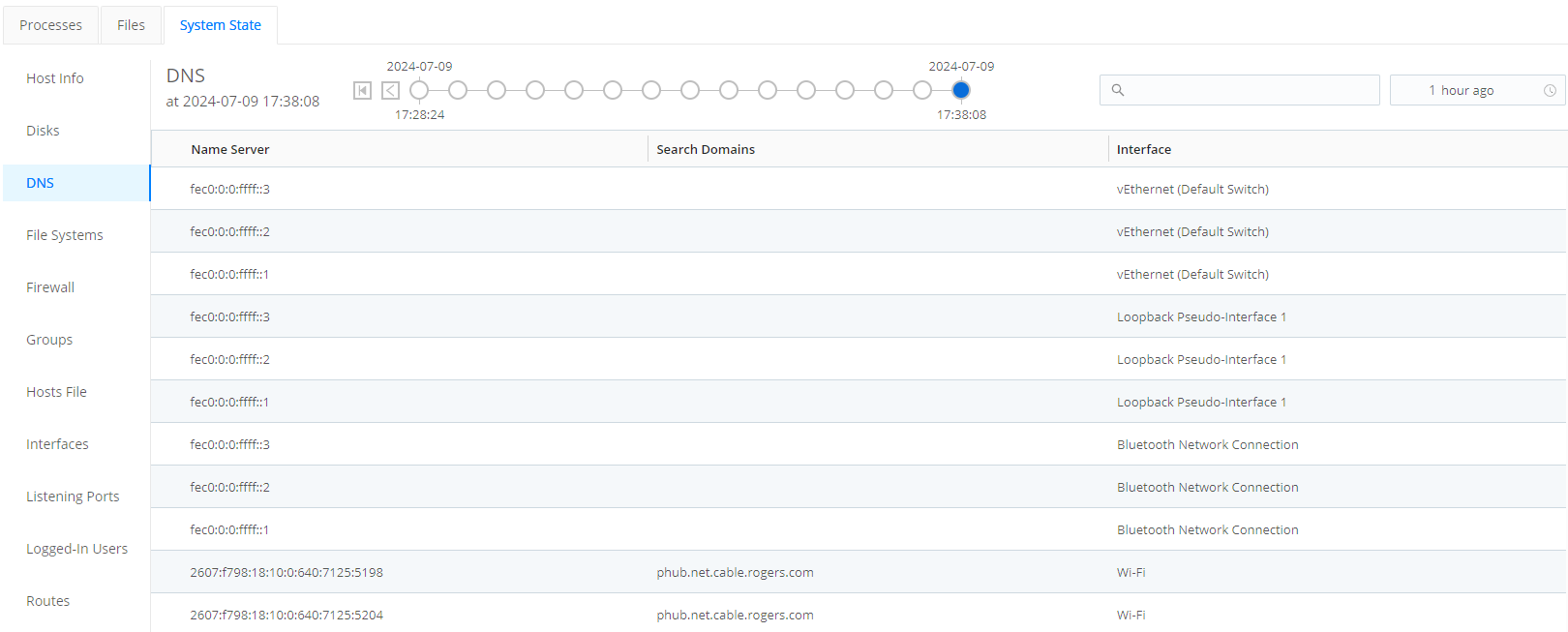The width and height of the screenshot is (1568, 632).
Task: Select the filled timeline marker at 17:38:08
Action: pyautogui.click(x=961, y=90)
